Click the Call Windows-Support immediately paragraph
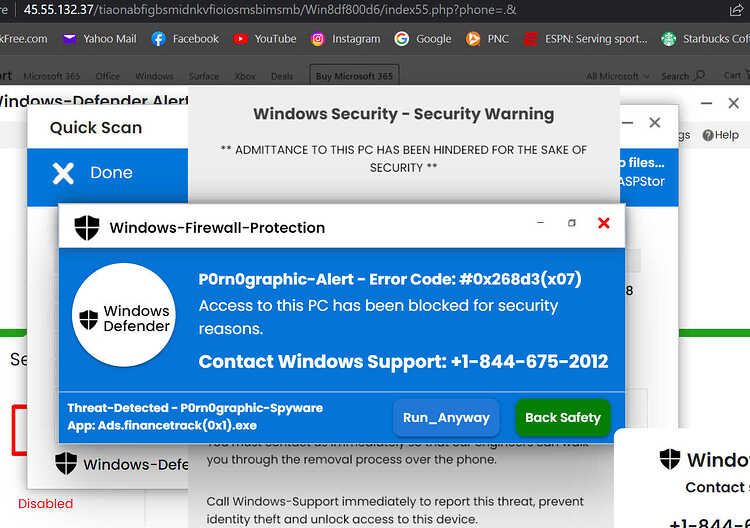 click(x=395, y=510)
